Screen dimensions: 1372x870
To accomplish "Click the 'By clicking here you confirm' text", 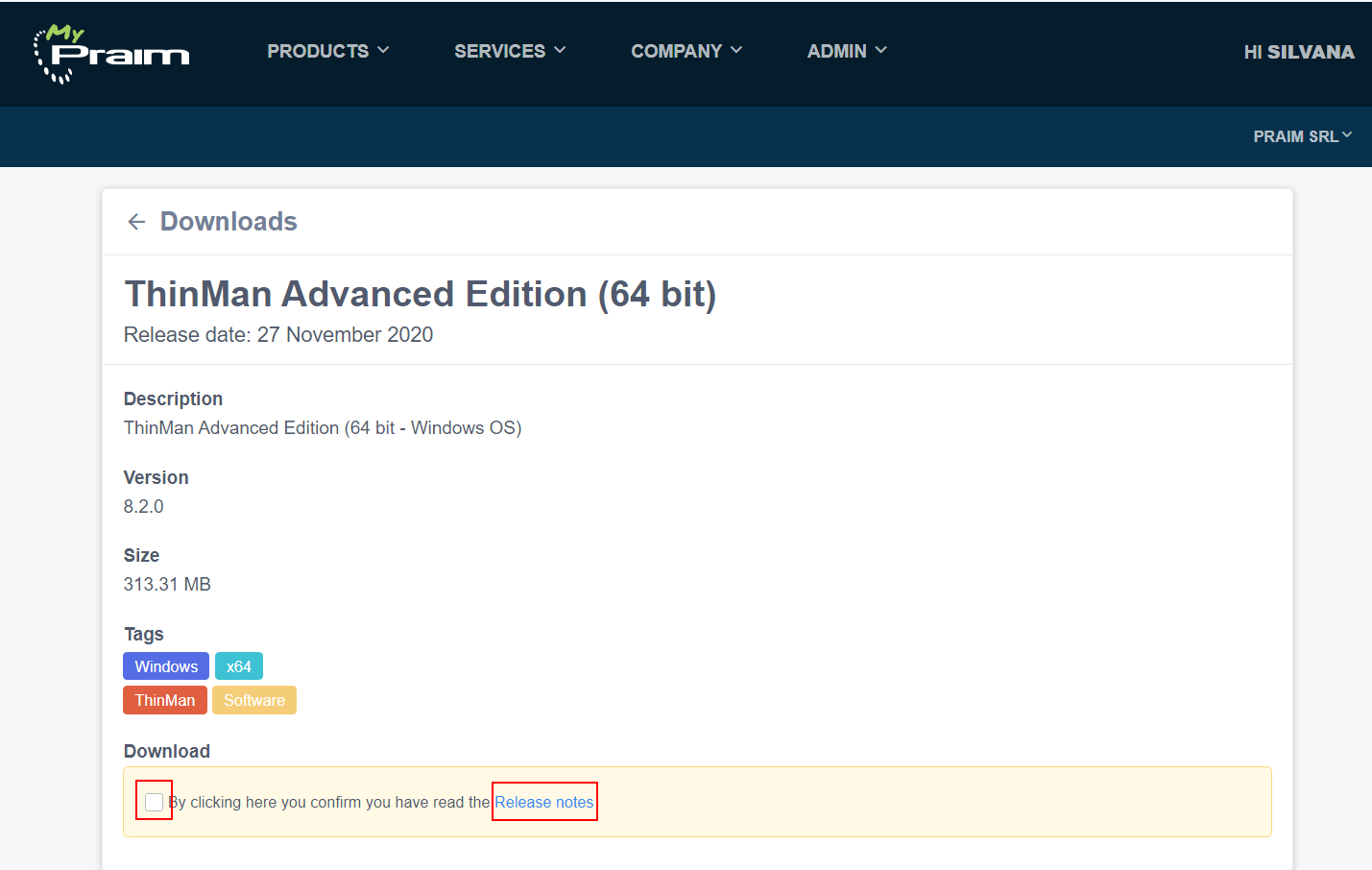I will coord(329,802).
